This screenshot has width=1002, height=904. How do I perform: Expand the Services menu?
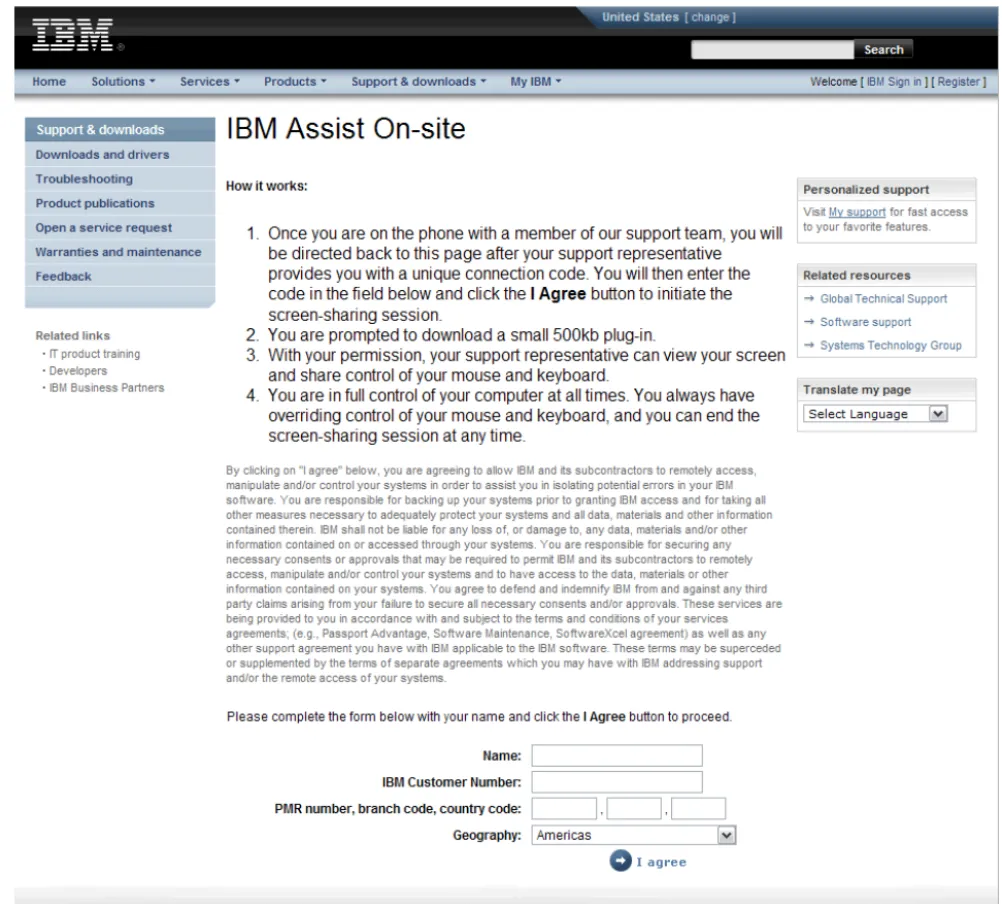pyautogui.click(x=210, y=82)
